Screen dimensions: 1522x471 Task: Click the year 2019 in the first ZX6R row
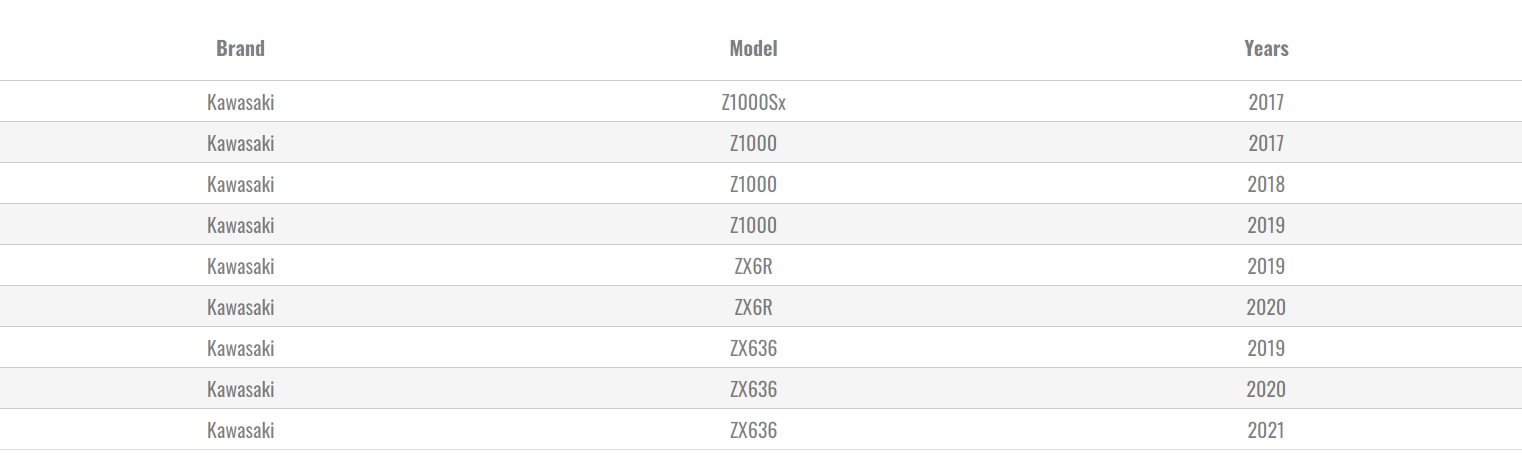[1266, 266]
